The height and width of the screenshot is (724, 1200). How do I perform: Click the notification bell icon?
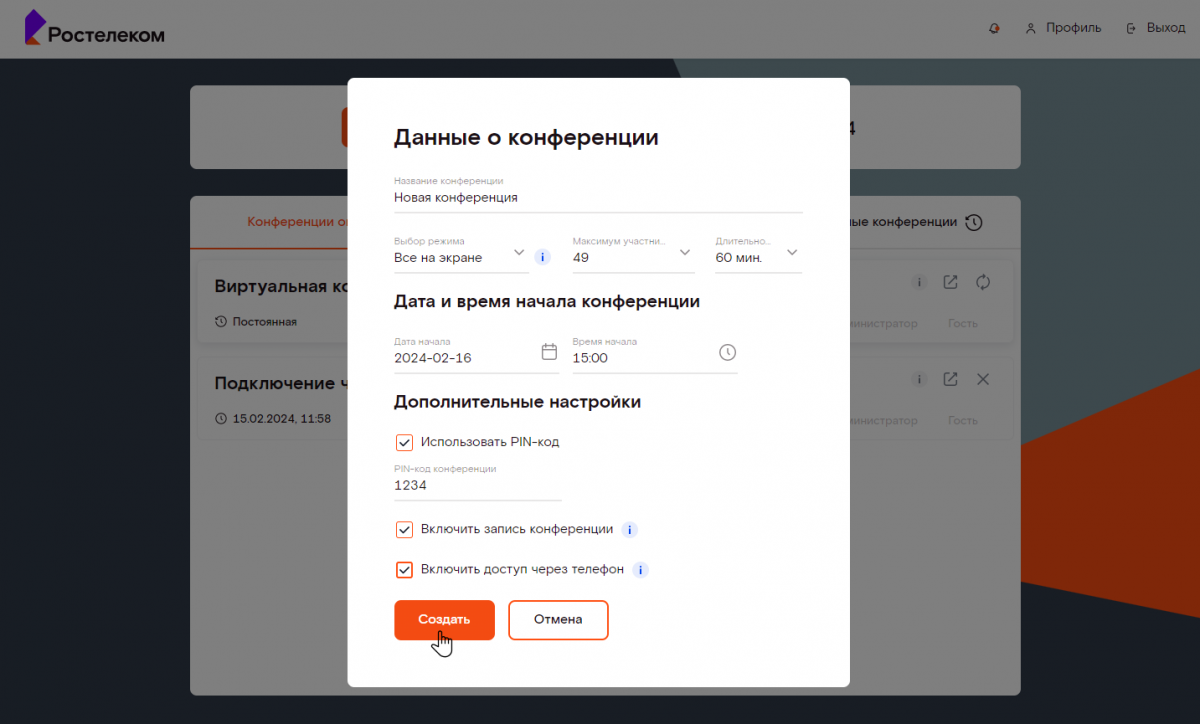point(994,28)
